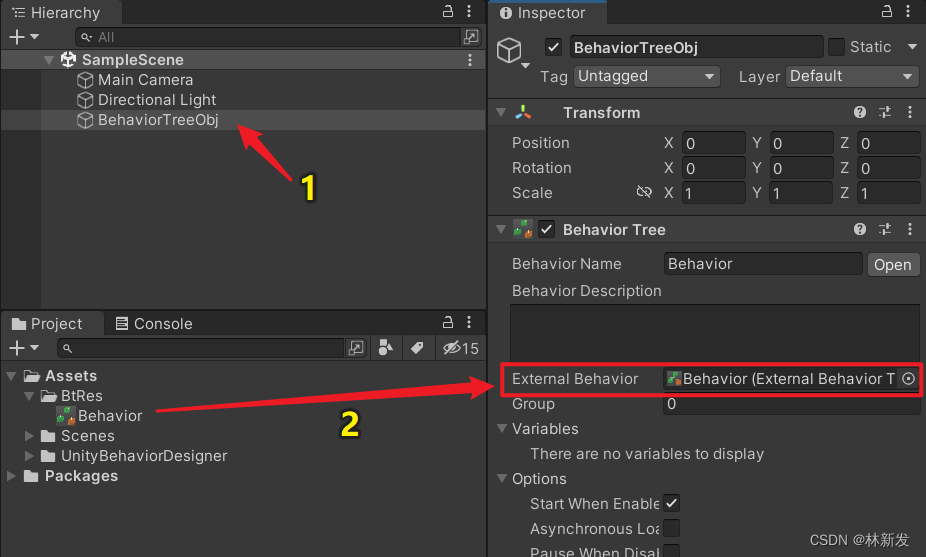The height and width of the screenshot is (557, 926).
Task: Toggle hidden packages visibility (15)
Action: click(461, 348)
